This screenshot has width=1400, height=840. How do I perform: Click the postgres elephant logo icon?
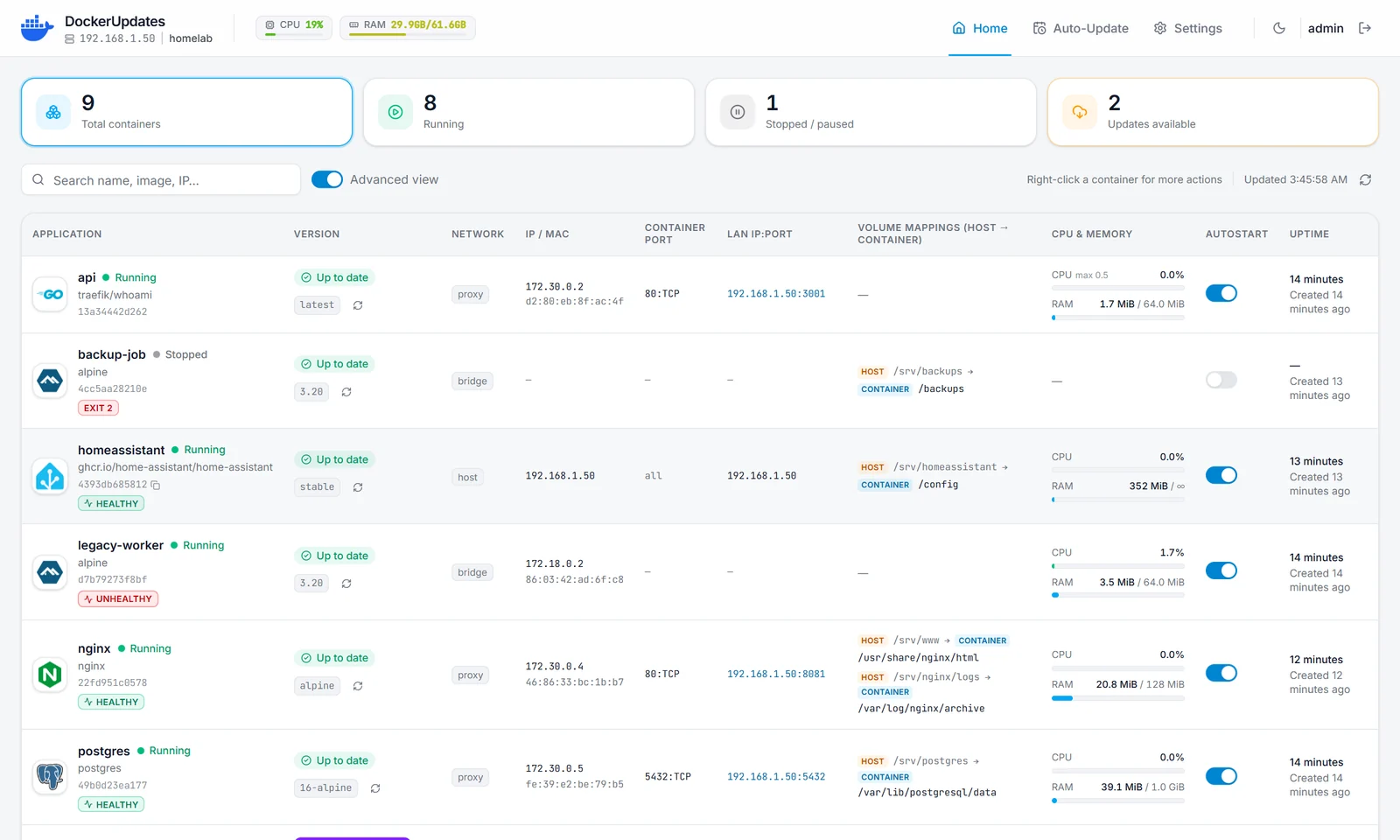pos(50,776)
